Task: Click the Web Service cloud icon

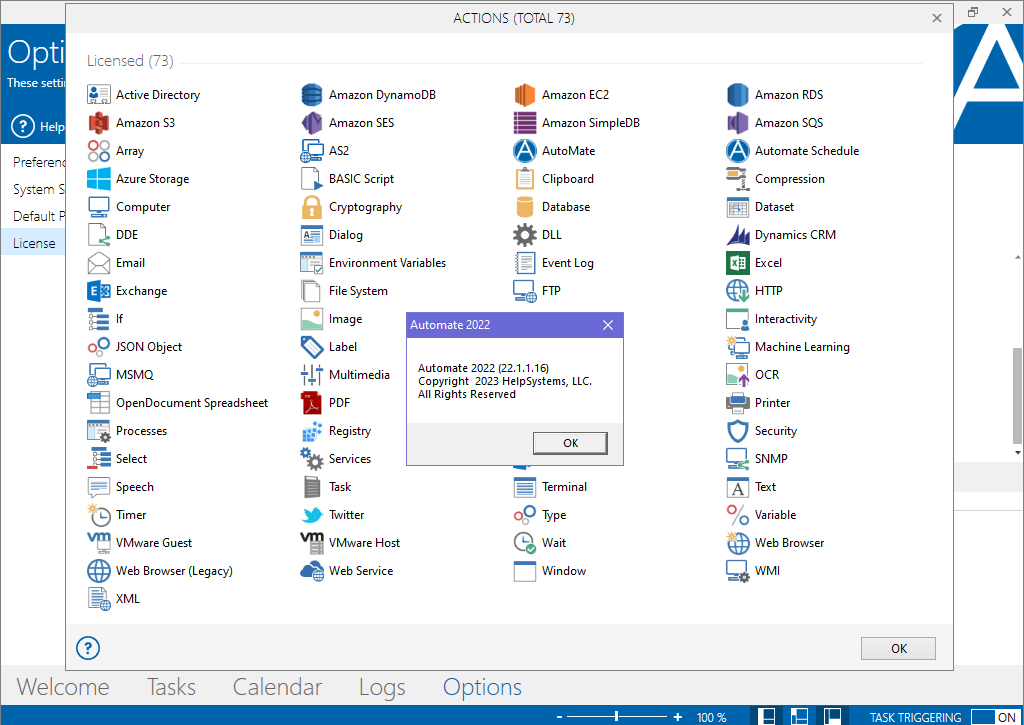Action: [312, 571]
